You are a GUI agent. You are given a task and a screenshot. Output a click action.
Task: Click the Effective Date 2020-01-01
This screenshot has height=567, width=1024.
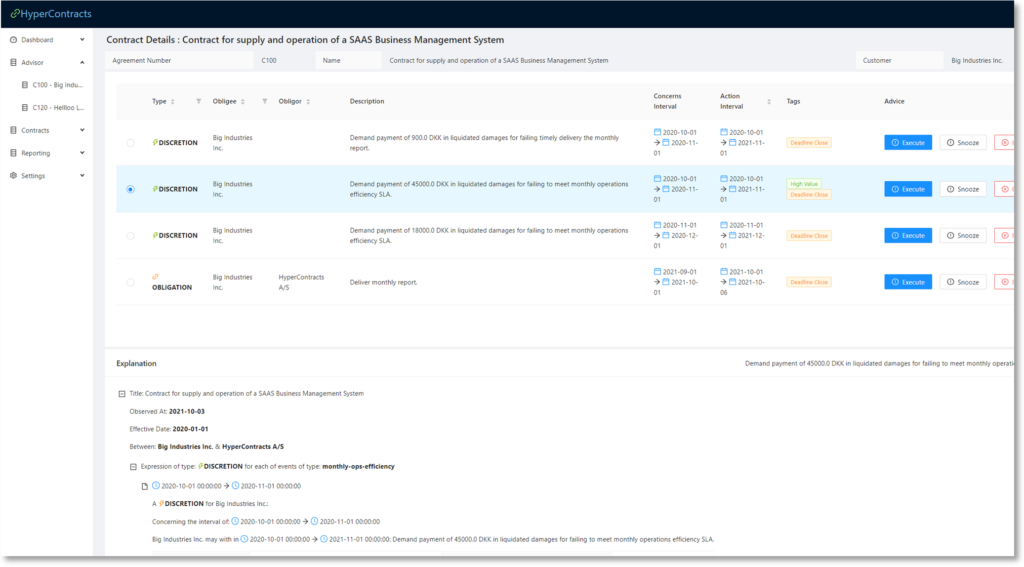pyautogui.click(x=191, y=429)
